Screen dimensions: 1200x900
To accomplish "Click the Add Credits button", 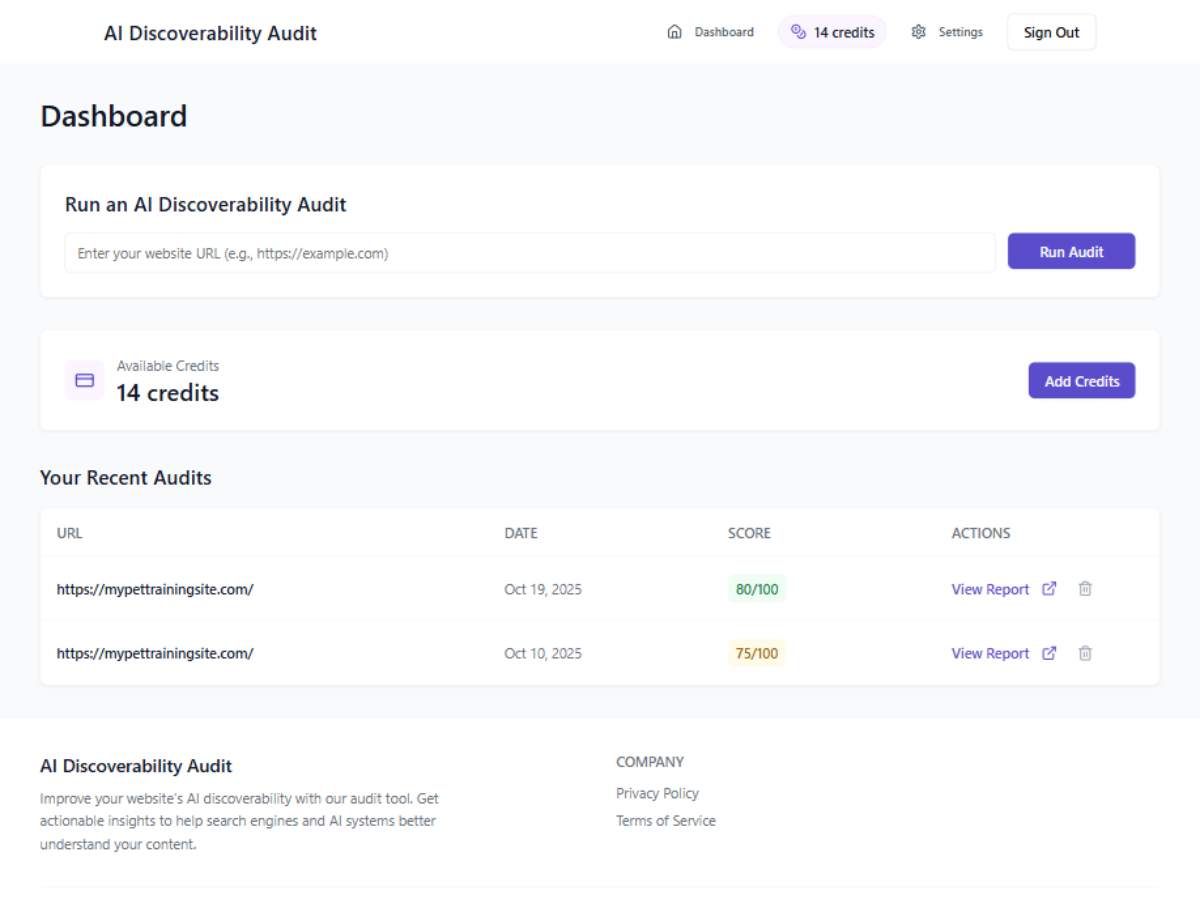I will click(1081, 381).
